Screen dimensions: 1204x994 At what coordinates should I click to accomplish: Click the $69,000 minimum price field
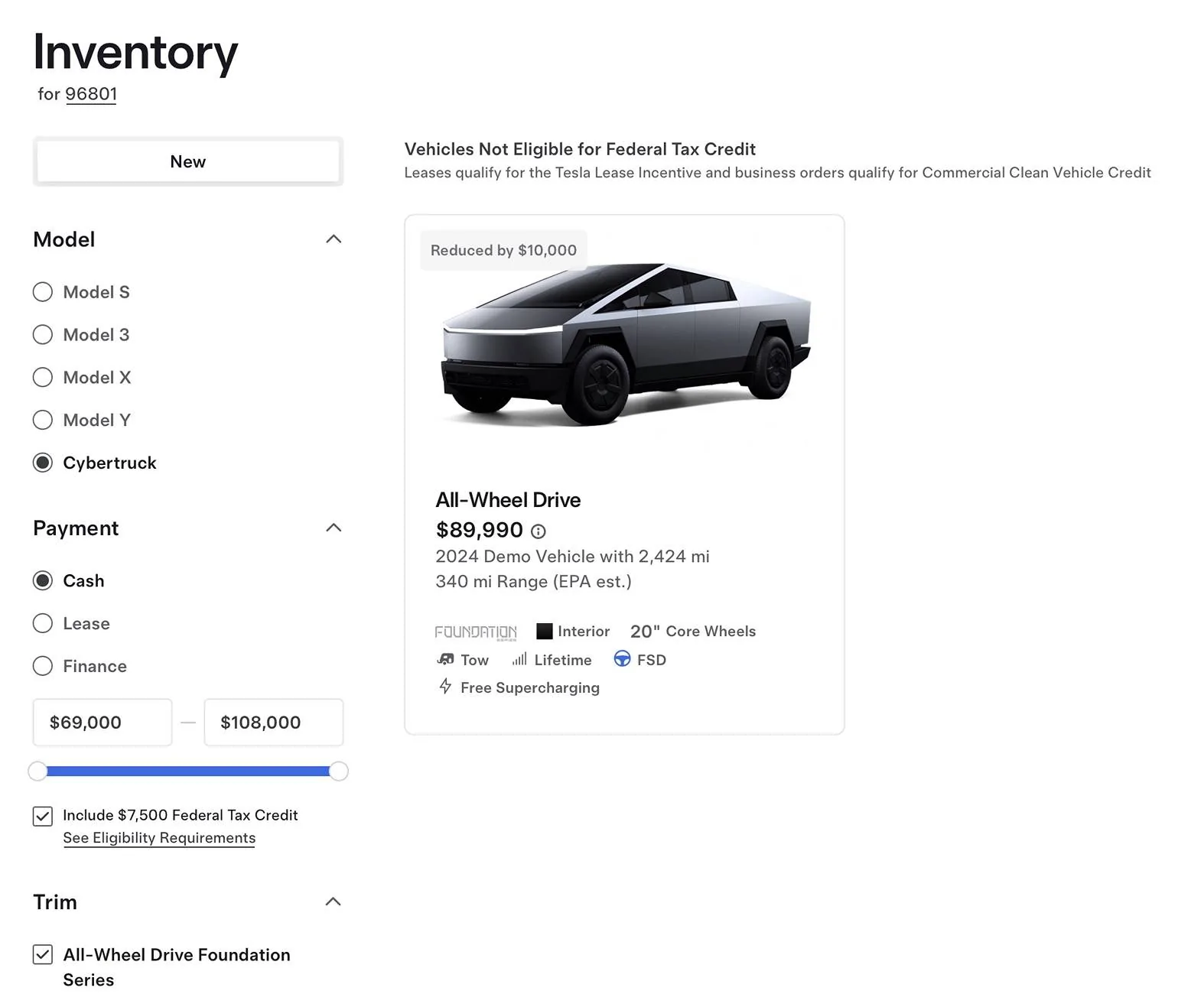point(103,723)
